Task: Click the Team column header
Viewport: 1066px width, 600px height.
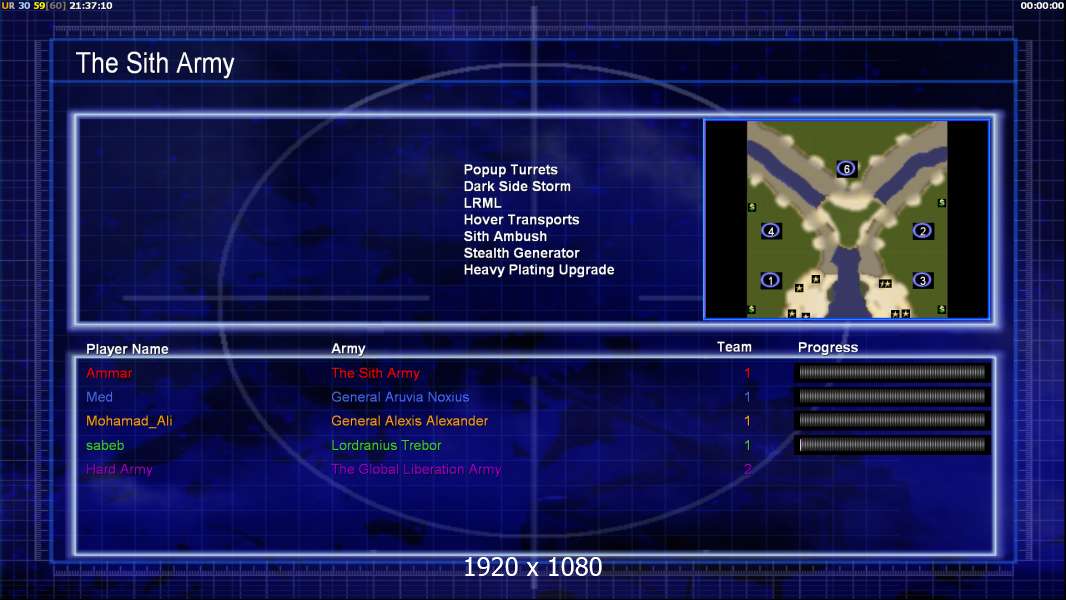Action: click(x=734, y=347)
